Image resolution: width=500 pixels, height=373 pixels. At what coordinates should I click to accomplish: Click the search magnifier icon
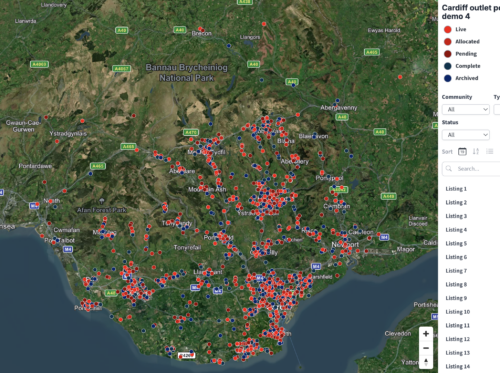(449, 169)
